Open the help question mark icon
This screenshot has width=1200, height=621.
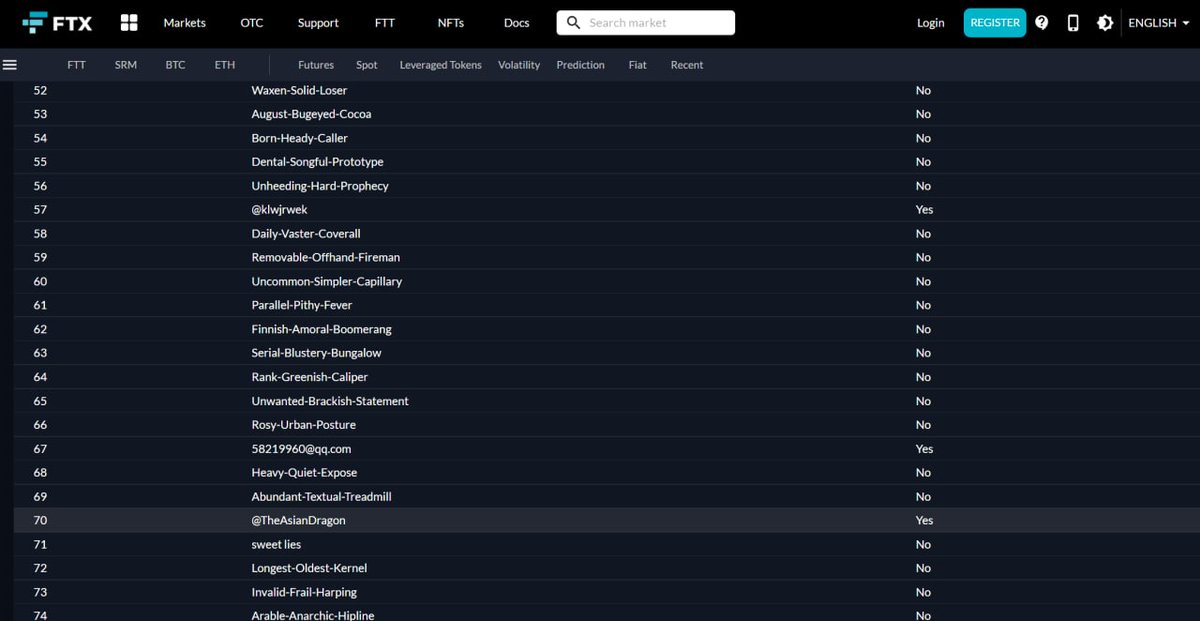(x=1042, y=22)
